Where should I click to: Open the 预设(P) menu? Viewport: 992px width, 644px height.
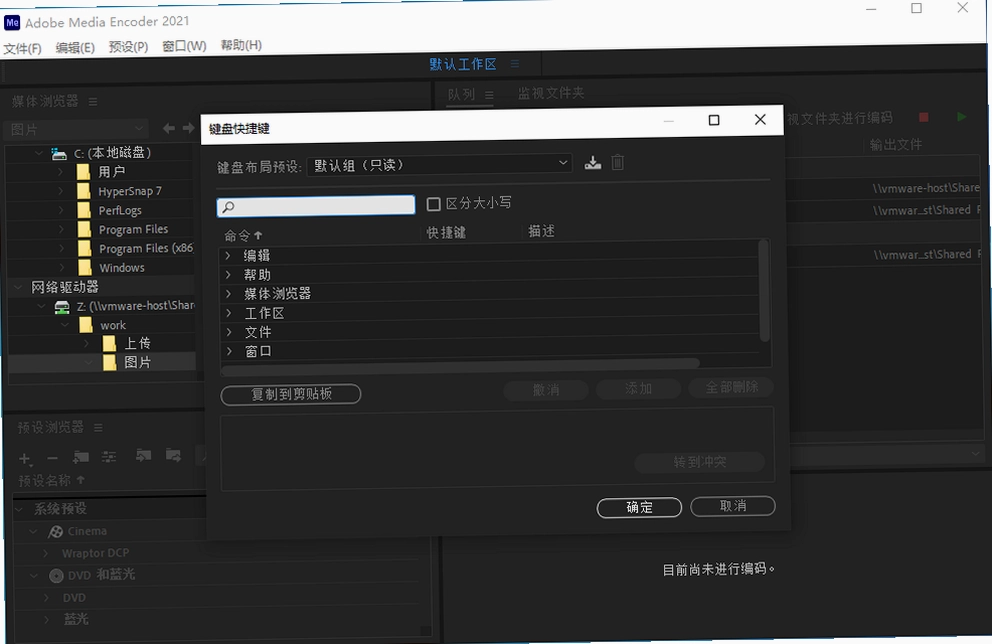click(128, 47)
